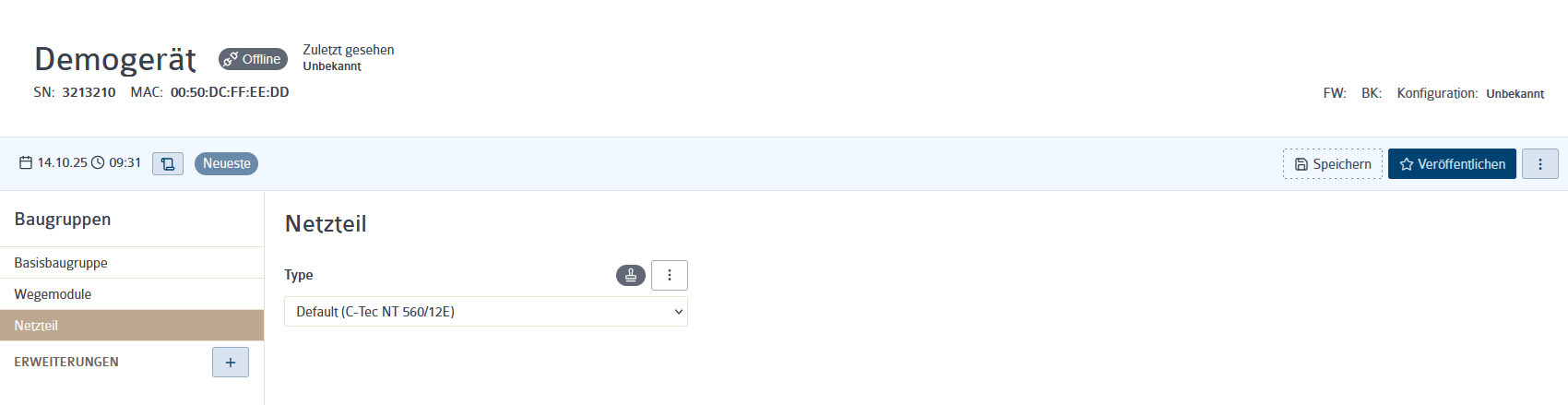The height and width of the screenshot is (405, 1568).
Task: Select Basisbaugruppe in the Baugruppen list
Action: (x=132, y=263)
